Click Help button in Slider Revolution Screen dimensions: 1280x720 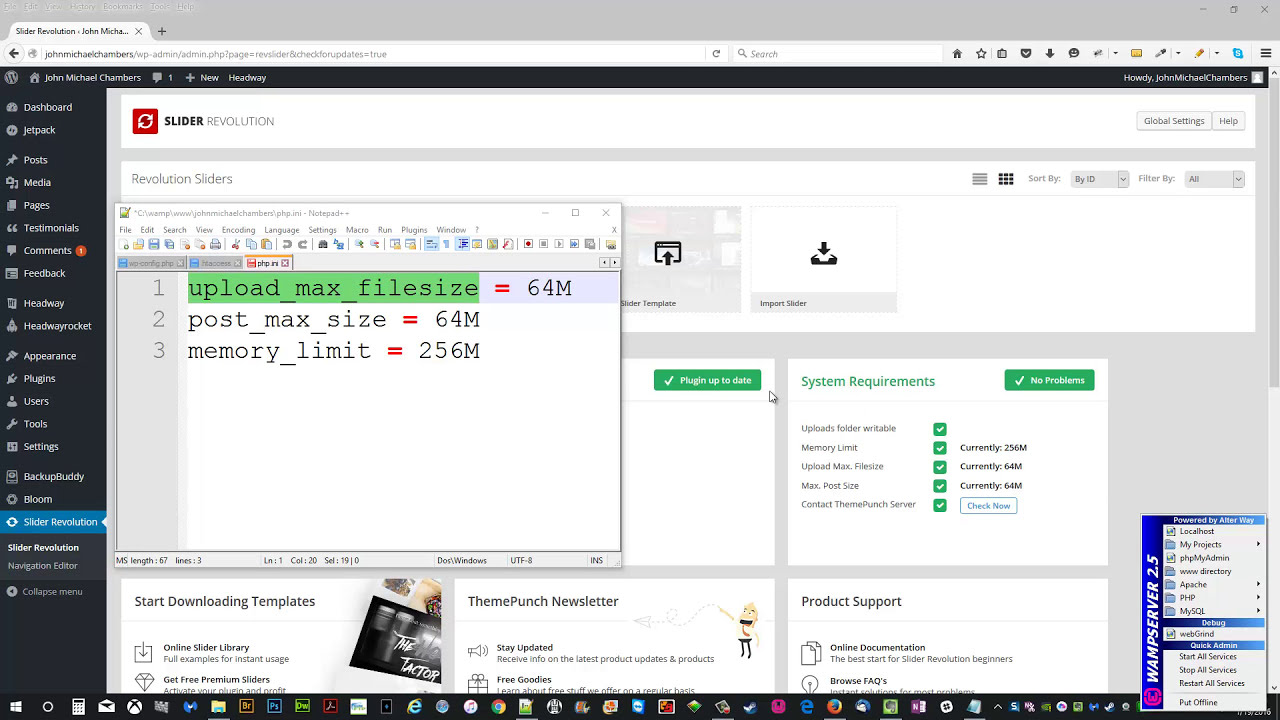pyautogui.click(x=1228, y=121)
